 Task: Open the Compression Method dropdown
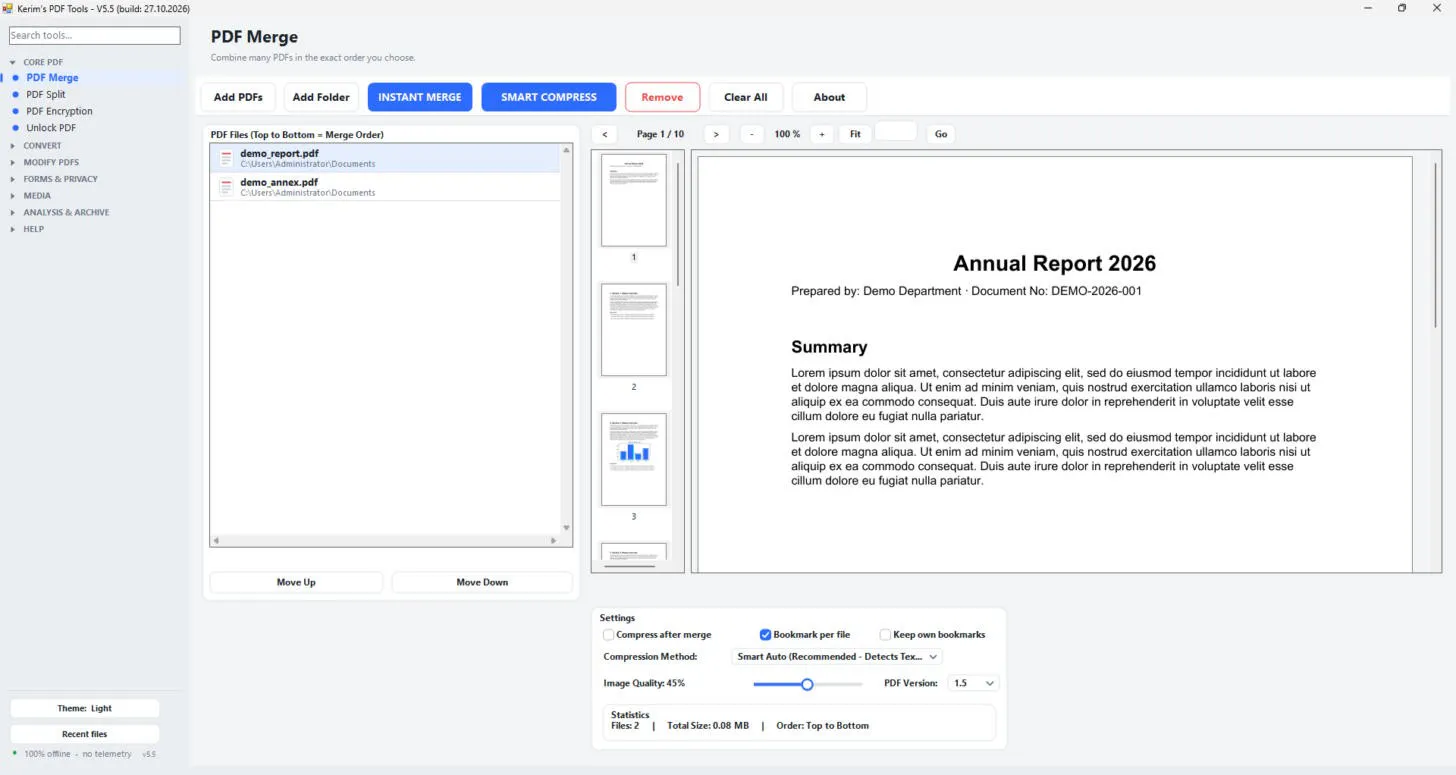coord(838,657)
